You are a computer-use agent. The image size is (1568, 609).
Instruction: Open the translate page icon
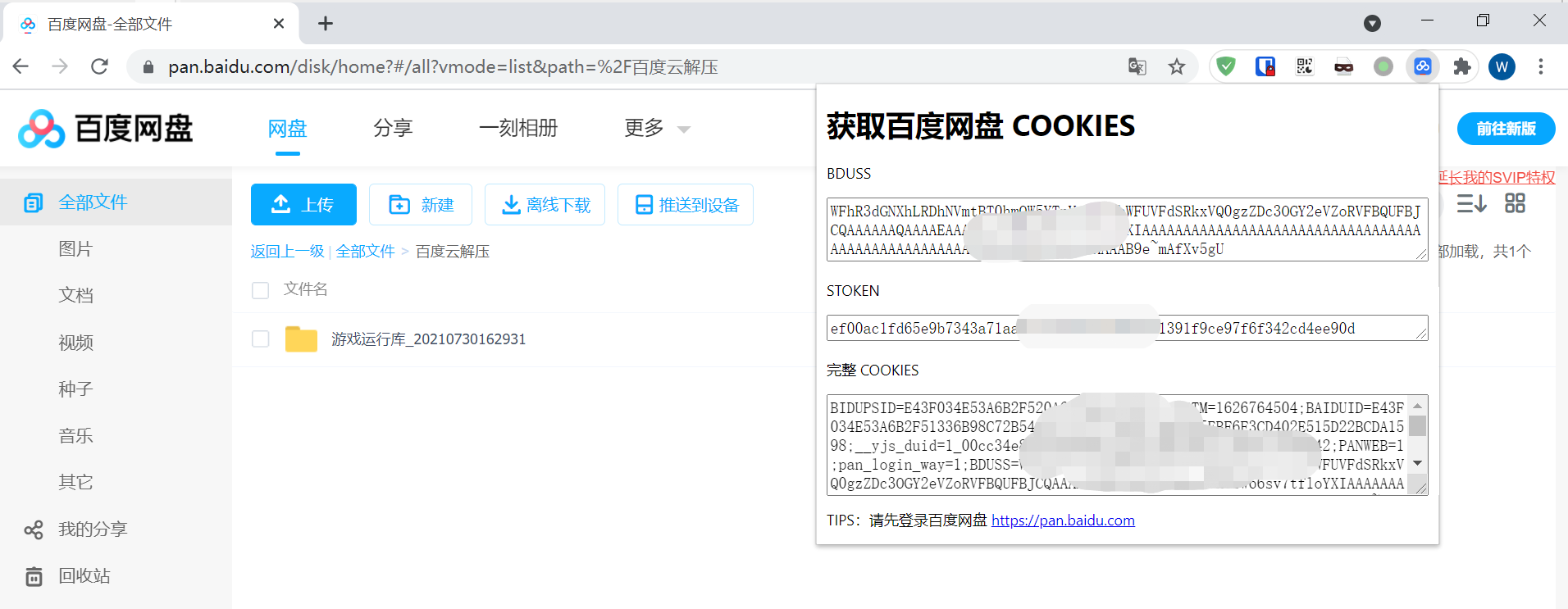1137,66
